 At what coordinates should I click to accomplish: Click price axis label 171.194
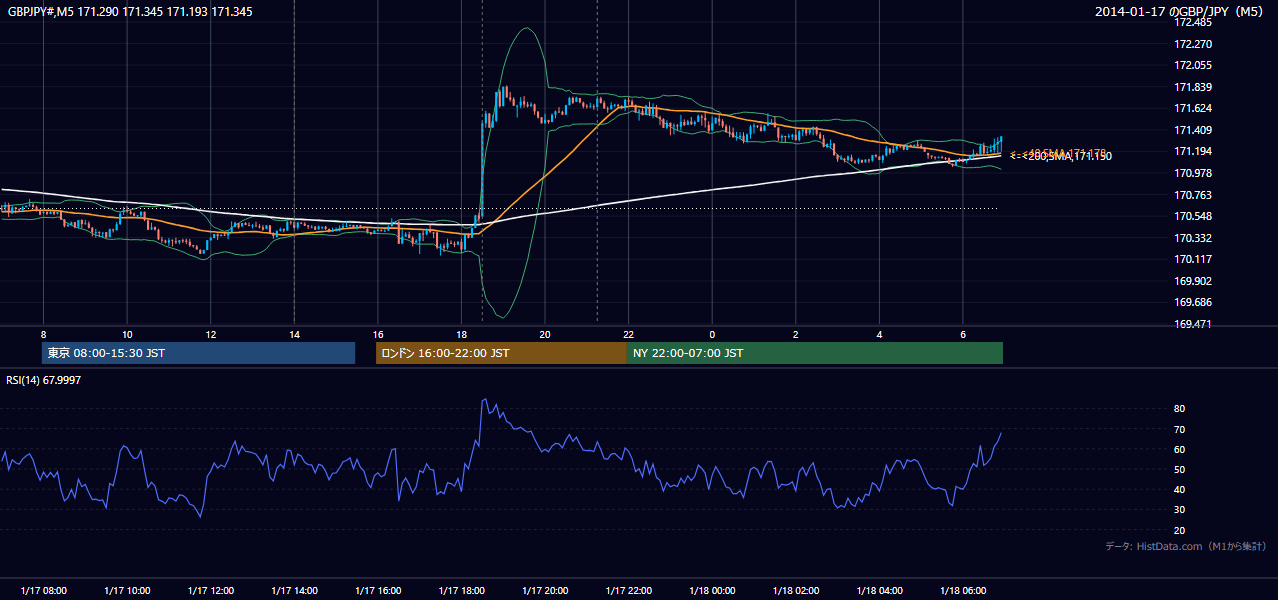pyautogui.click(x=1194, y=151)
